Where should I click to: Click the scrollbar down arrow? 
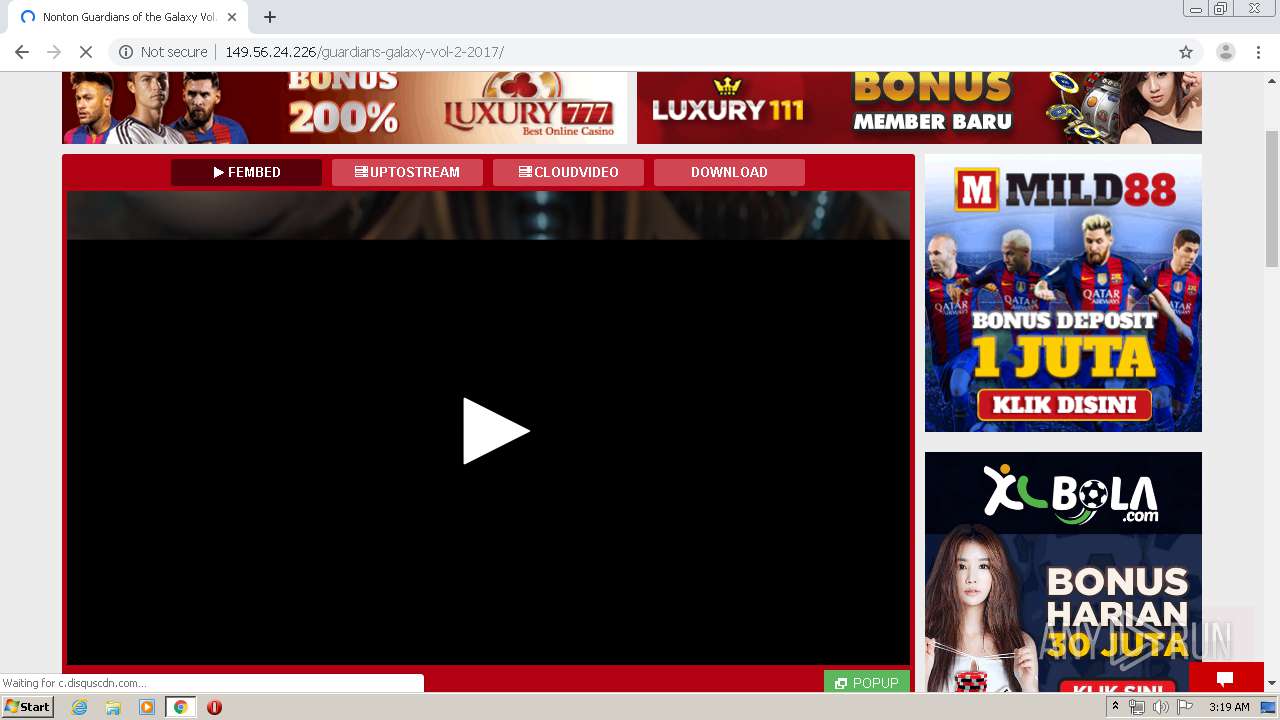click(1272, 684)
